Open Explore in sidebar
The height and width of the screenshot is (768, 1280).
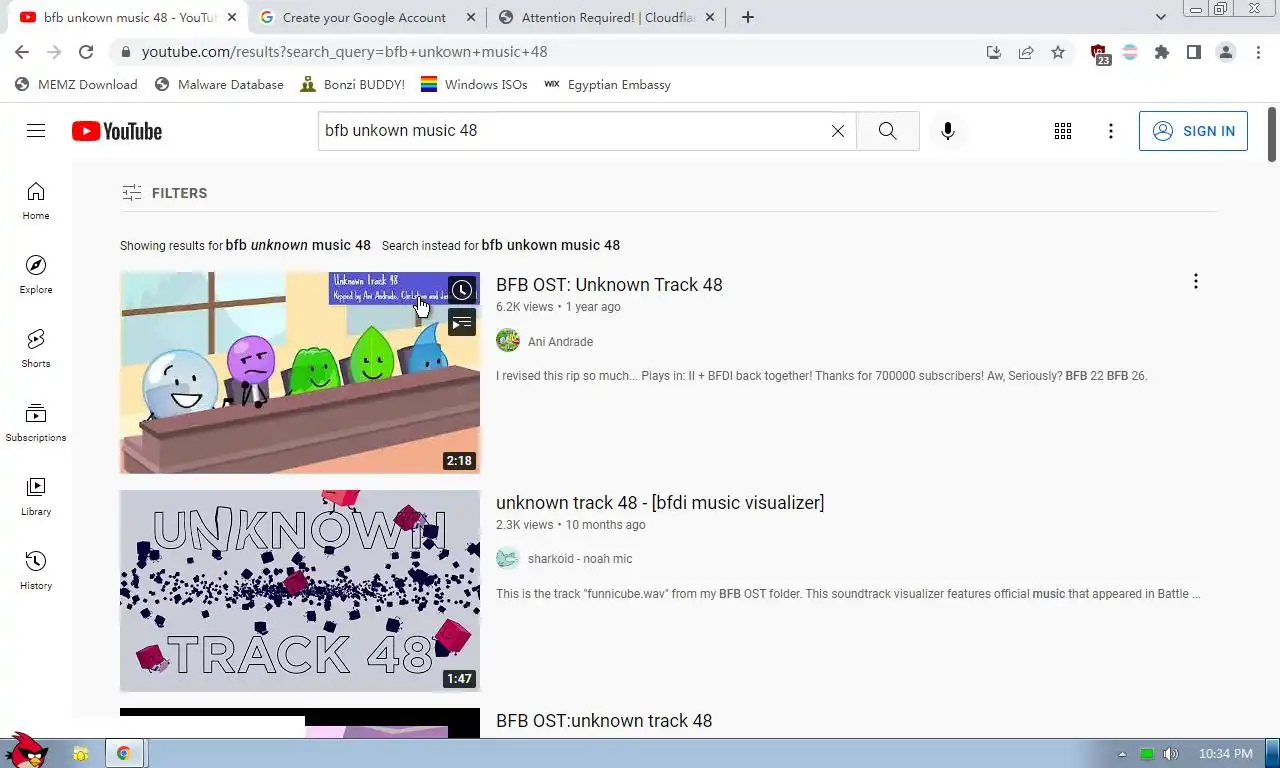click(x=36, y=274)
